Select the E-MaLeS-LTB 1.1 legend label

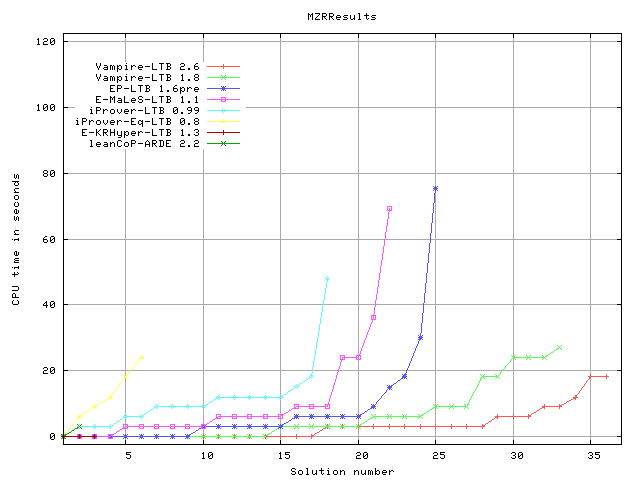click(147, 99)
